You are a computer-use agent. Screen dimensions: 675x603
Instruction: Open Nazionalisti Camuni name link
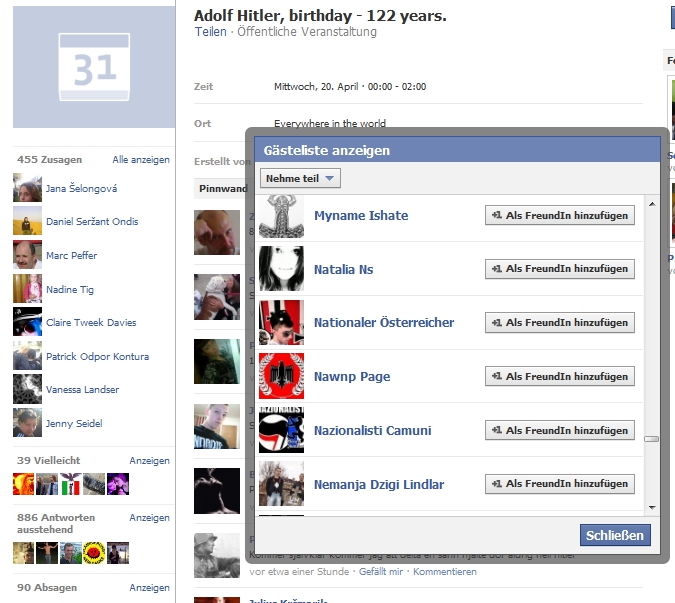point(372,430)
